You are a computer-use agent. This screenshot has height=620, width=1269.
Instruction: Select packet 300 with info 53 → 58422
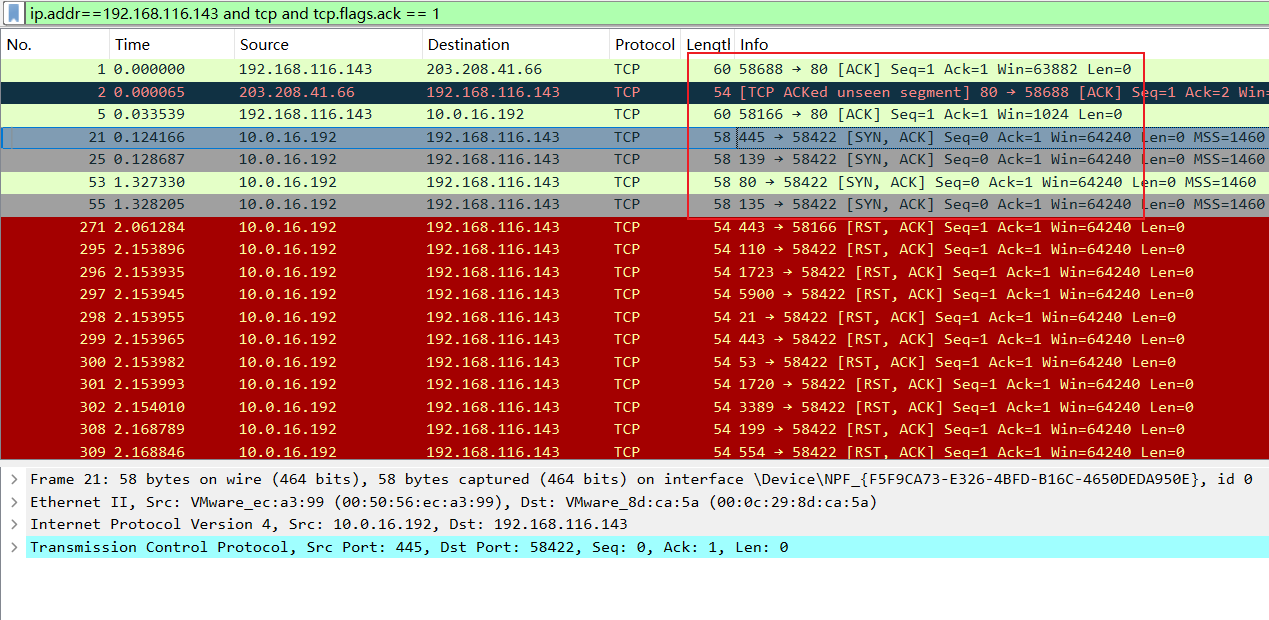point(634,362)
